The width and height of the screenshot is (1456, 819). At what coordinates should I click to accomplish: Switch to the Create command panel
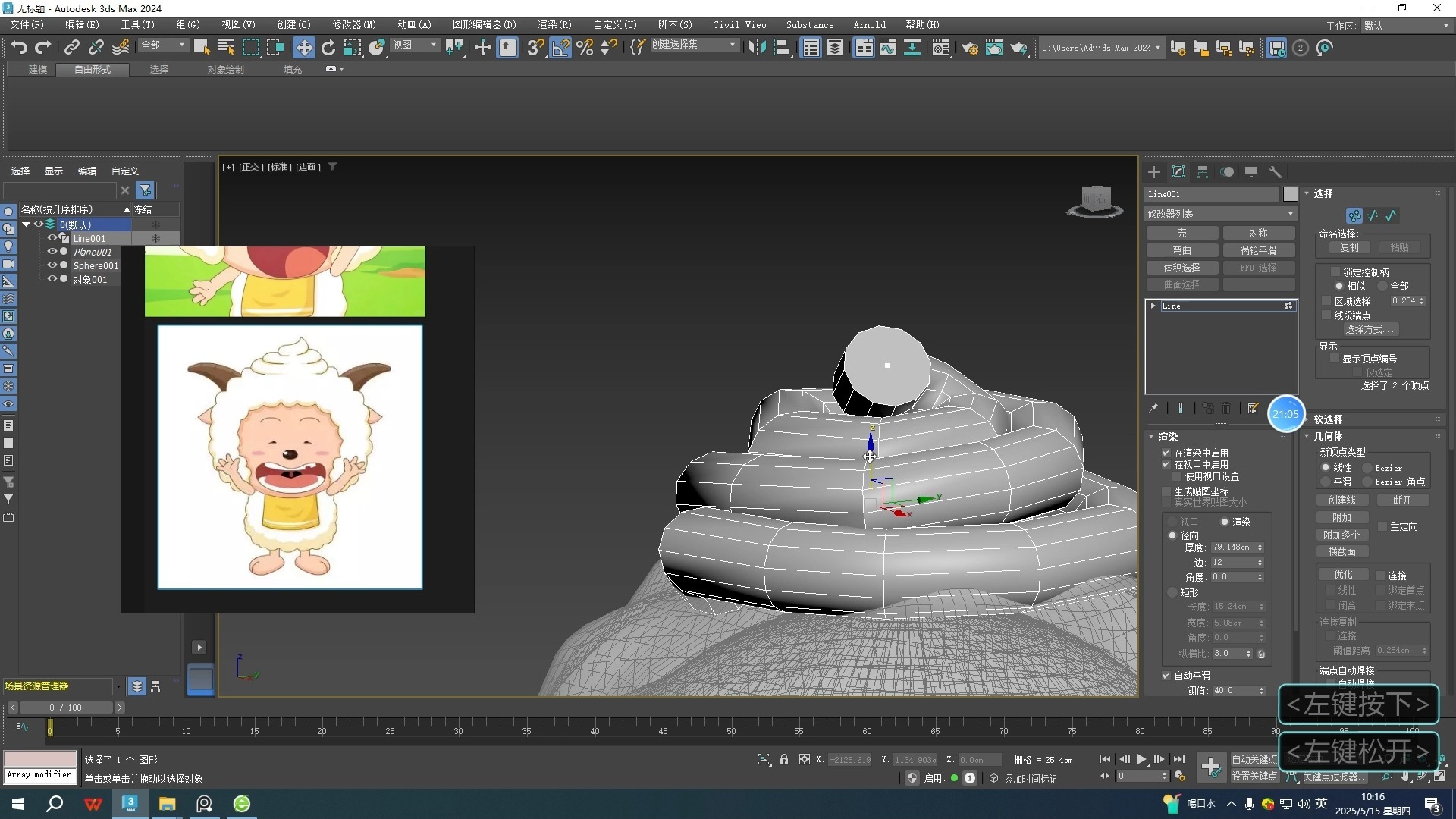(x=1154, y=172)
